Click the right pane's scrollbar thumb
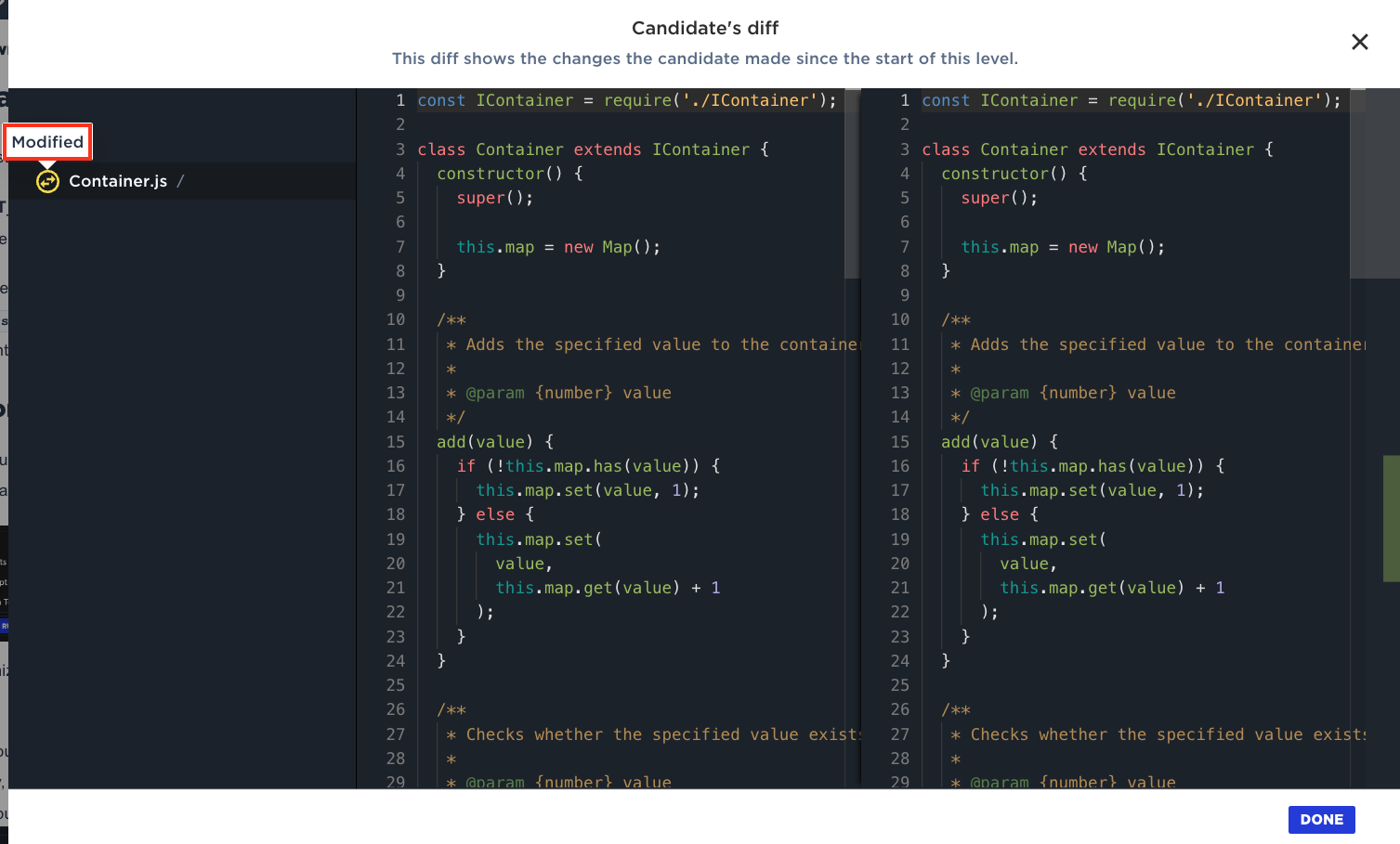The height and width of the screenshot is (844, 1400). point(1374,184)
